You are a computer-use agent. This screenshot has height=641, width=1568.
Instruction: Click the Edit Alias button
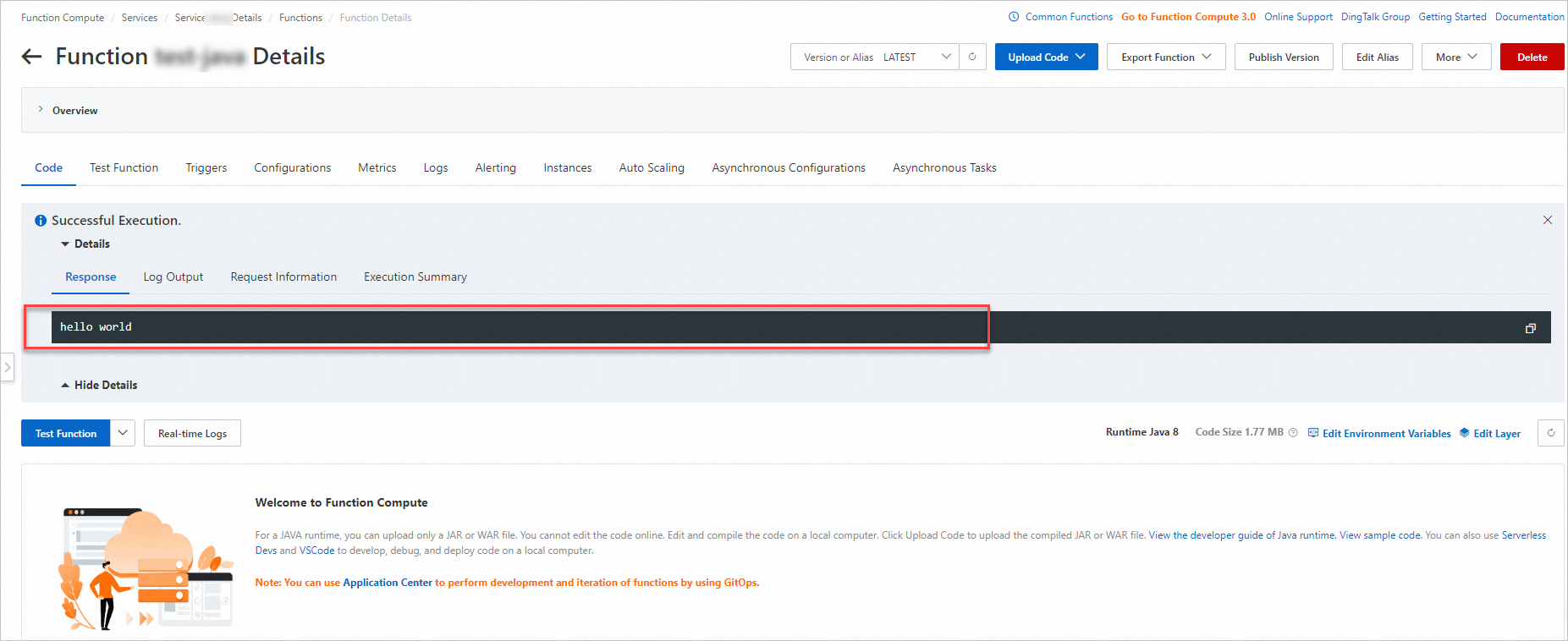(x=1378, y=57)
